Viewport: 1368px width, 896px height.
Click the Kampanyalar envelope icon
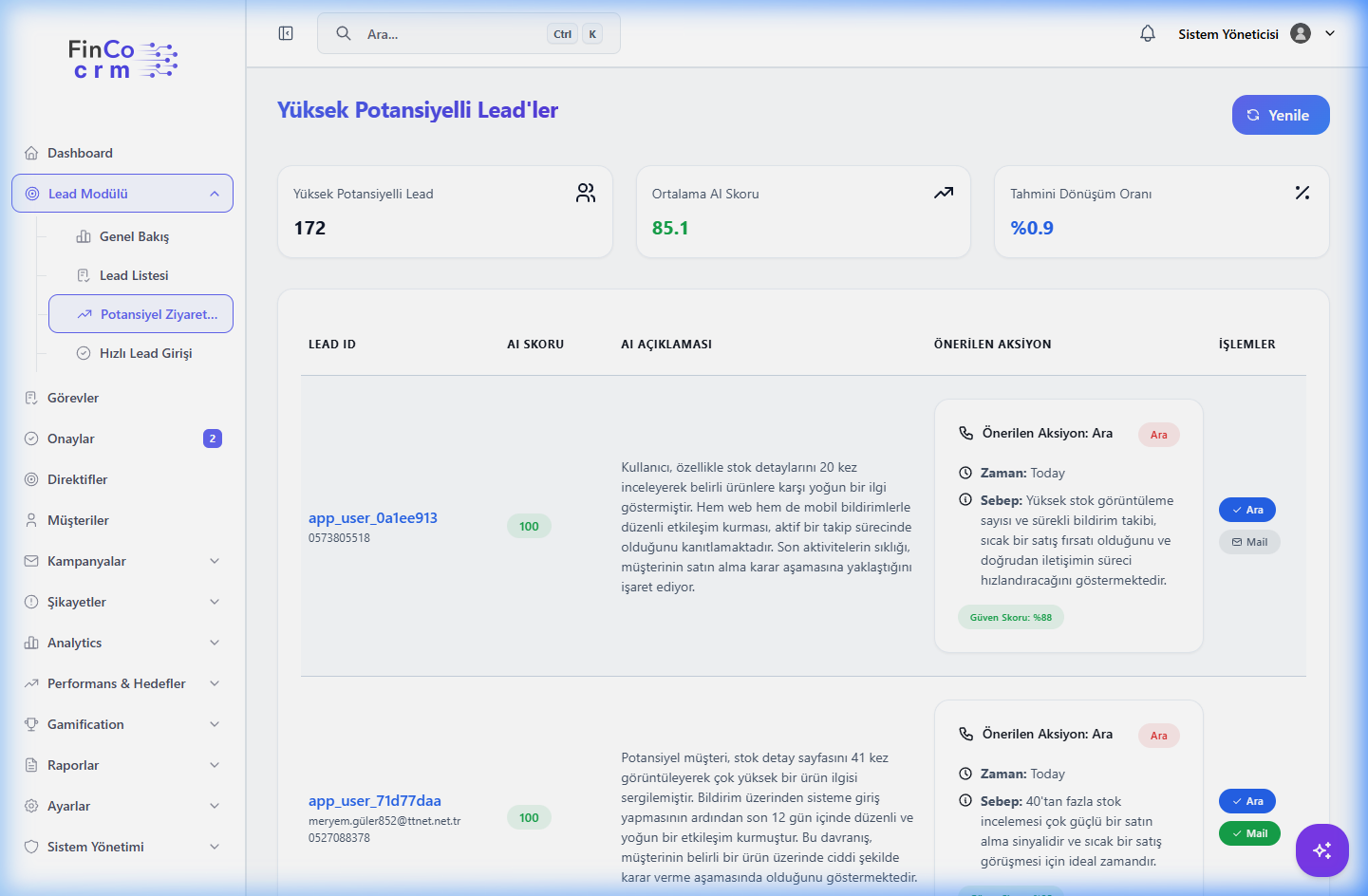31,561
